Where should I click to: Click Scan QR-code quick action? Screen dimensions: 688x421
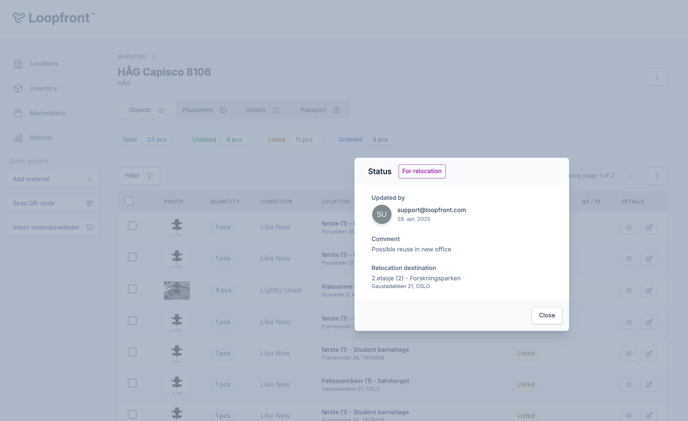click(53, 203)
